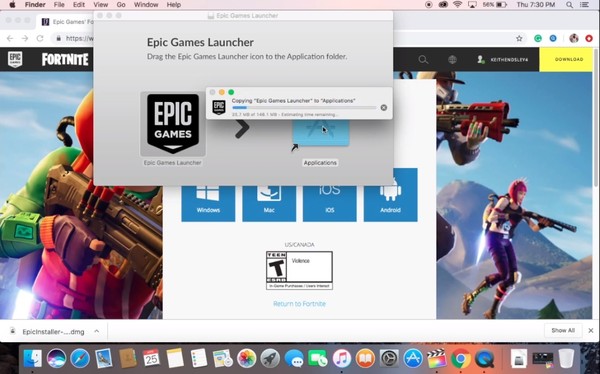Launch Google Chrome from the Dock

(x=461, y=359)
